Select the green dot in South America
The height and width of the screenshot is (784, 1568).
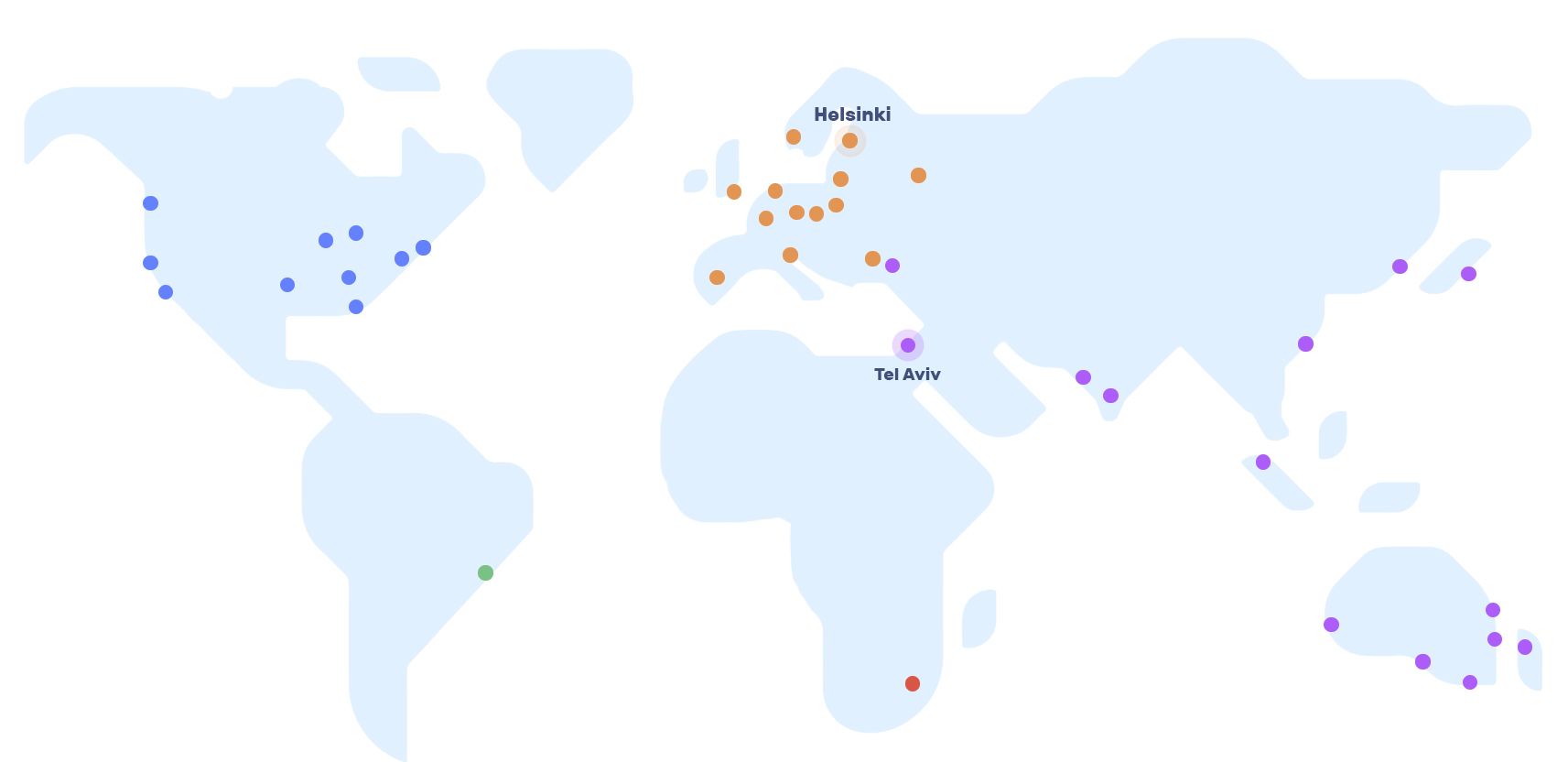click(x=485, y=572)
